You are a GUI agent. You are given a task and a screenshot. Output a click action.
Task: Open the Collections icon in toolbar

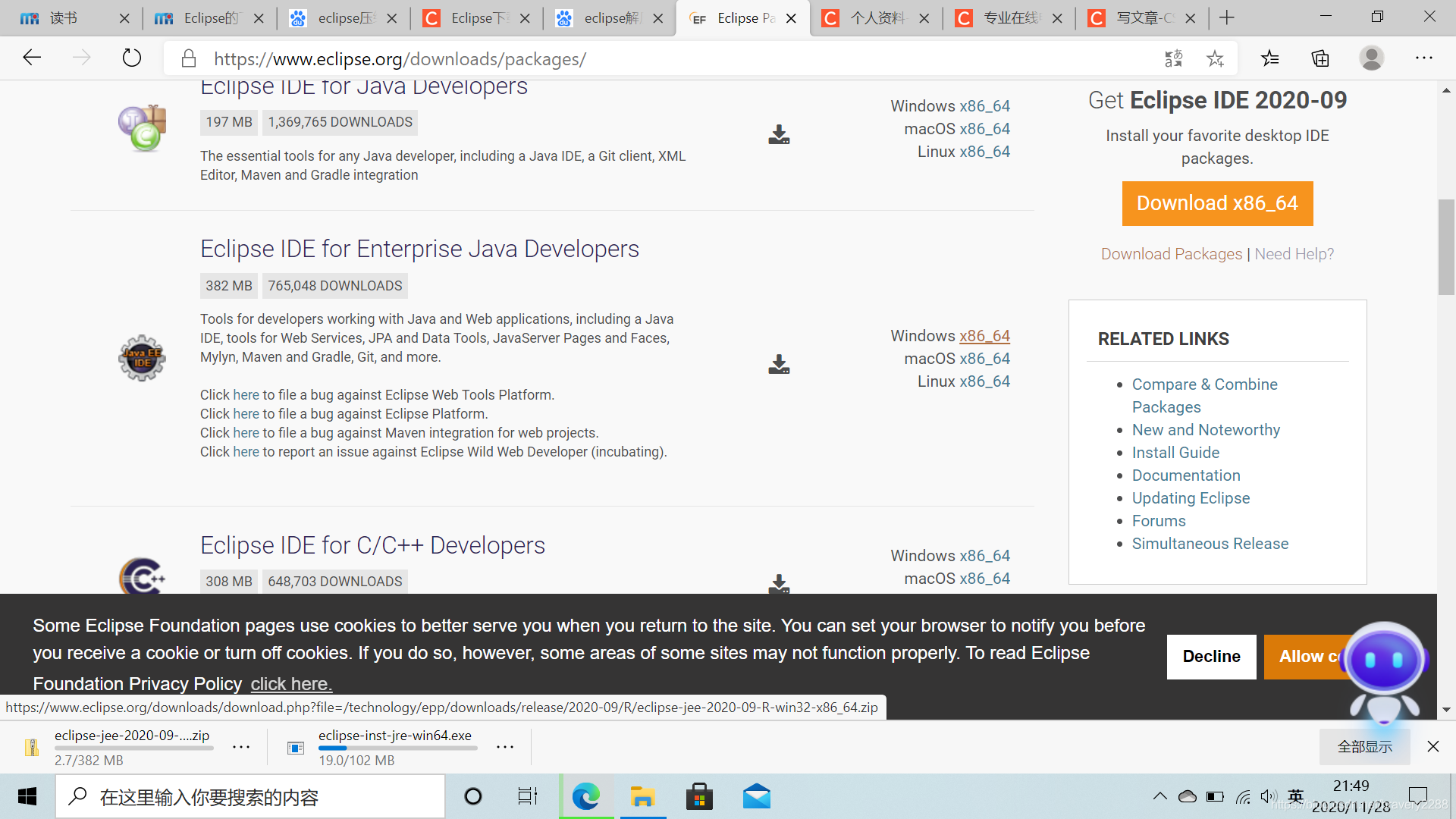click(x=1320, y=58)
